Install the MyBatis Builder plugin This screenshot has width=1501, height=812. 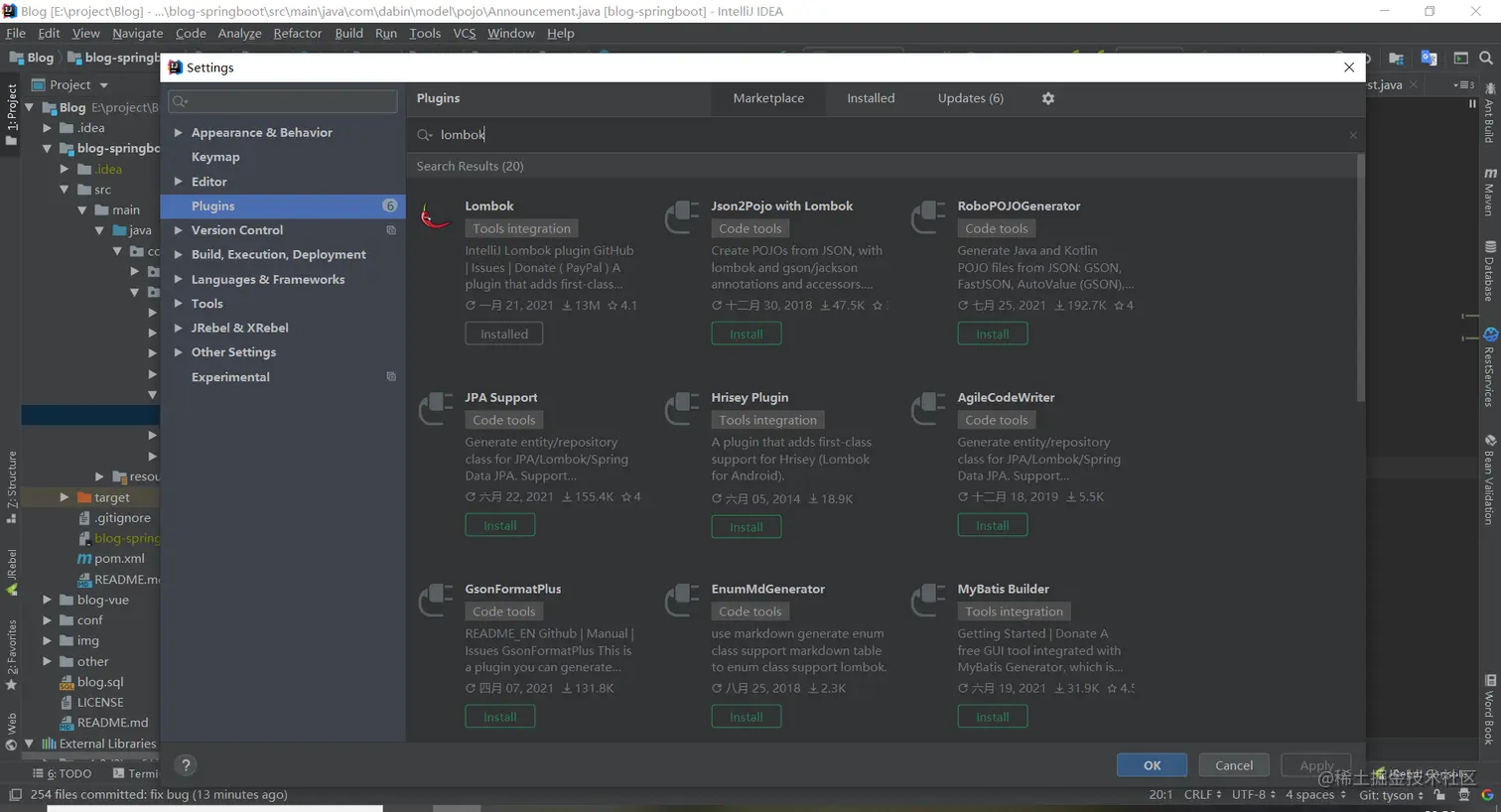(993, 717)
